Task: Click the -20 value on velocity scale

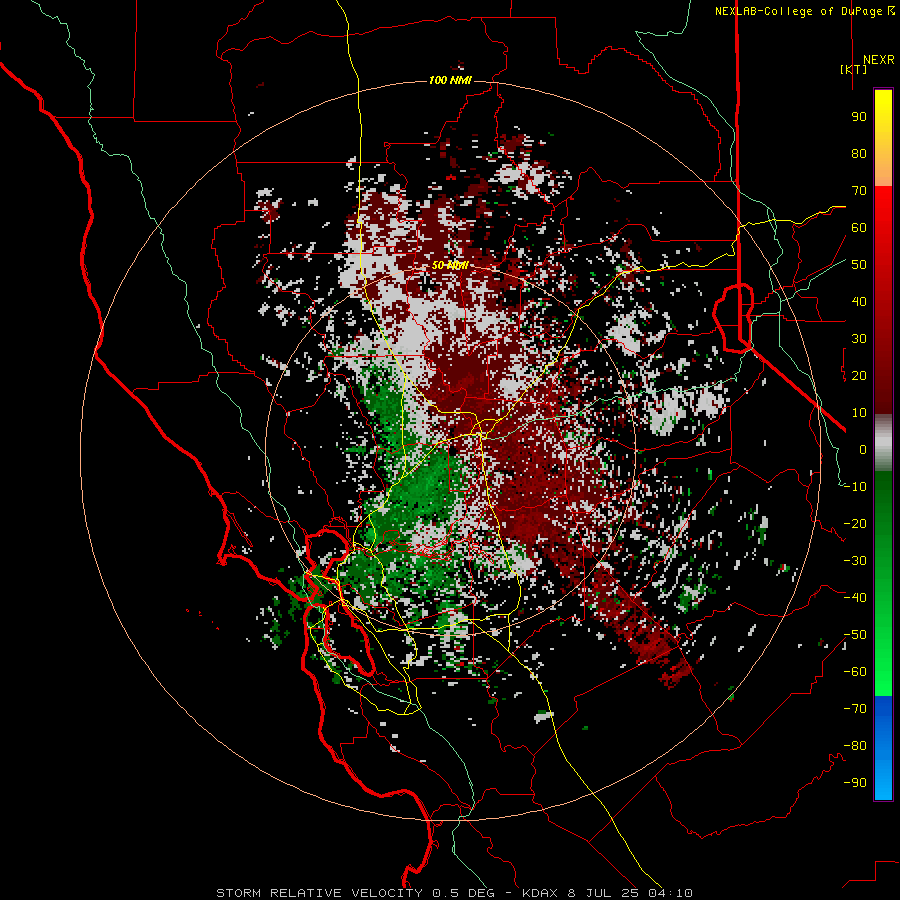Action: point(855,523)
